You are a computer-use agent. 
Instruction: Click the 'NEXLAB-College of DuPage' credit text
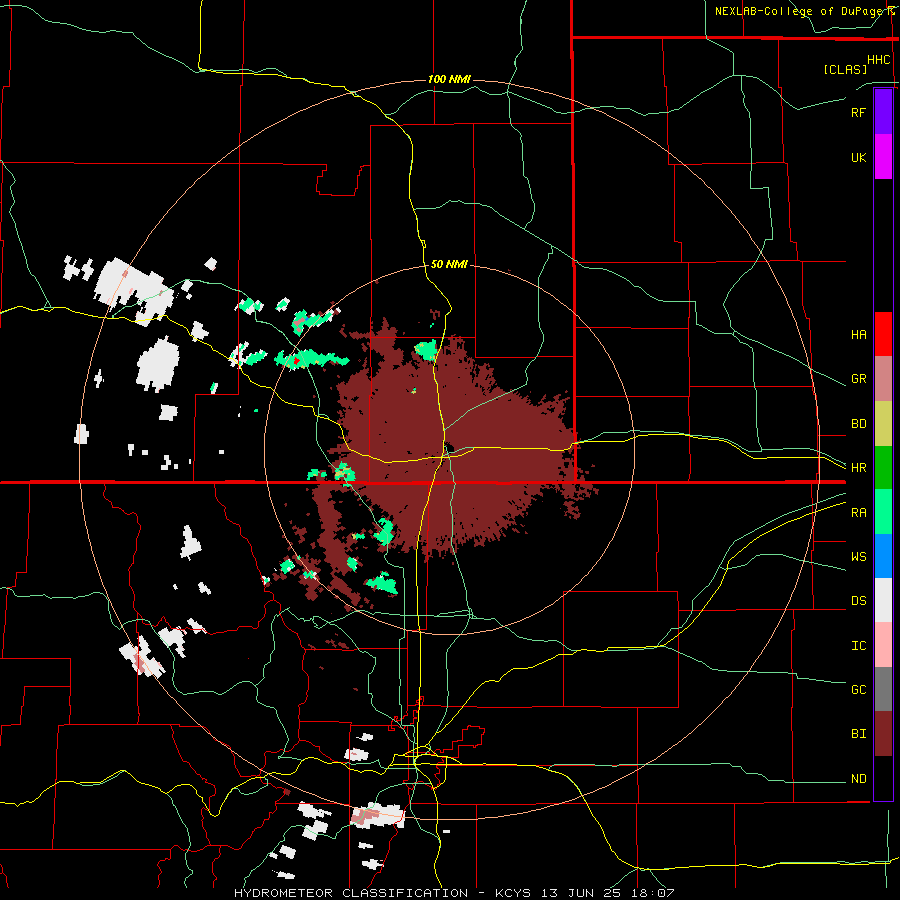pos(800,11)
